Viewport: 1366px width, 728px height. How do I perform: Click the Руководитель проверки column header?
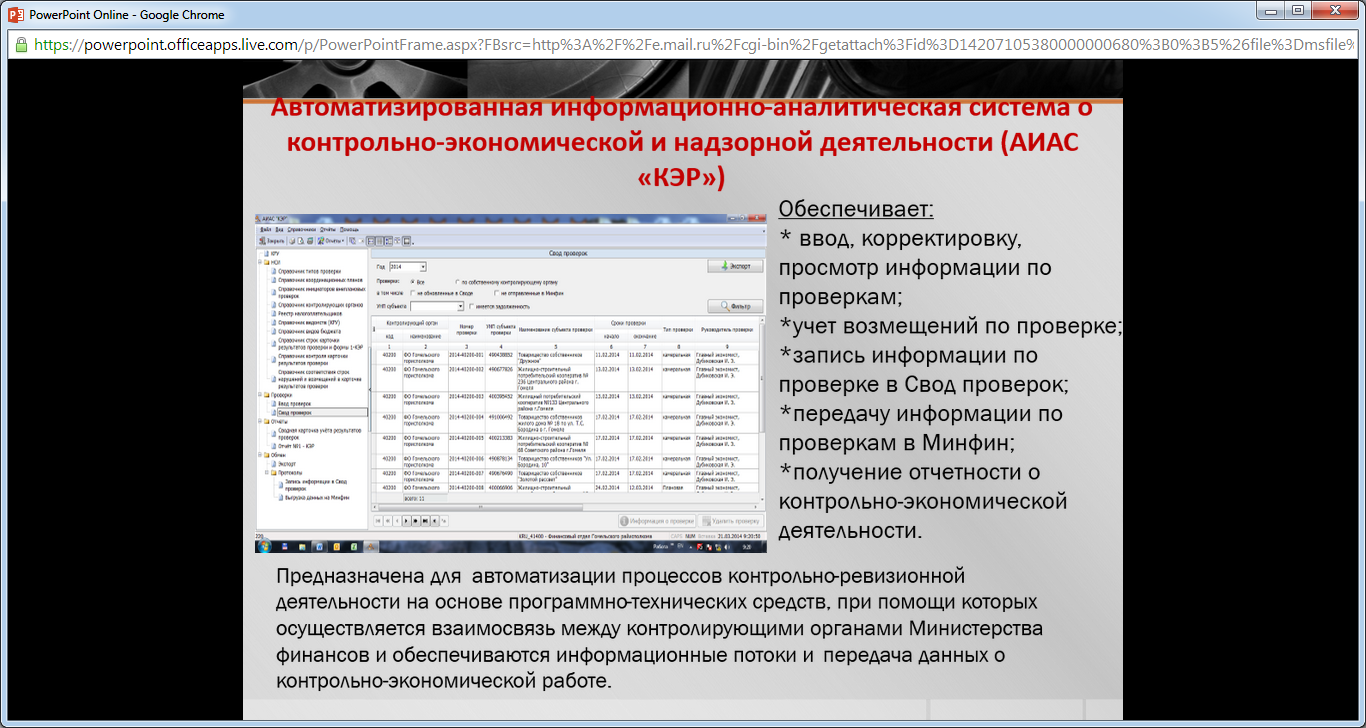728,329
